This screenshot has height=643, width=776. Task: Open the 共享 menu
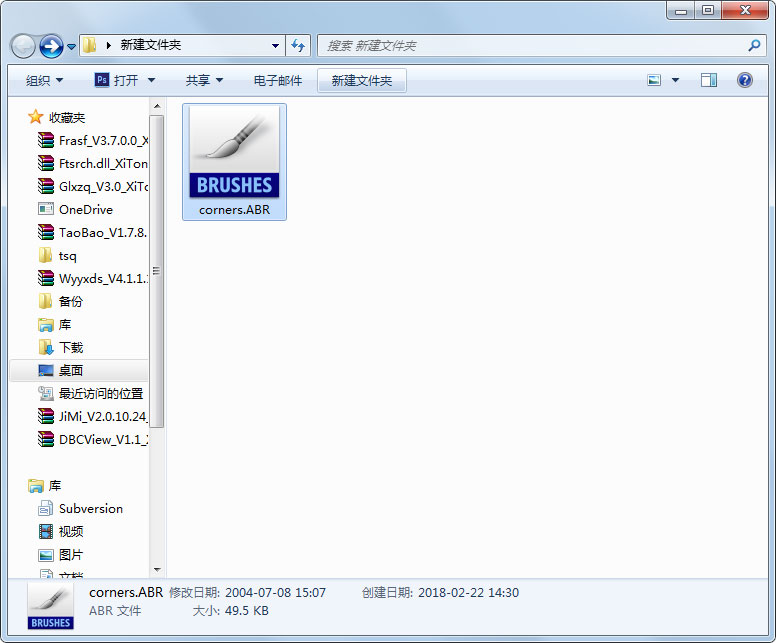tap(204, 80)
